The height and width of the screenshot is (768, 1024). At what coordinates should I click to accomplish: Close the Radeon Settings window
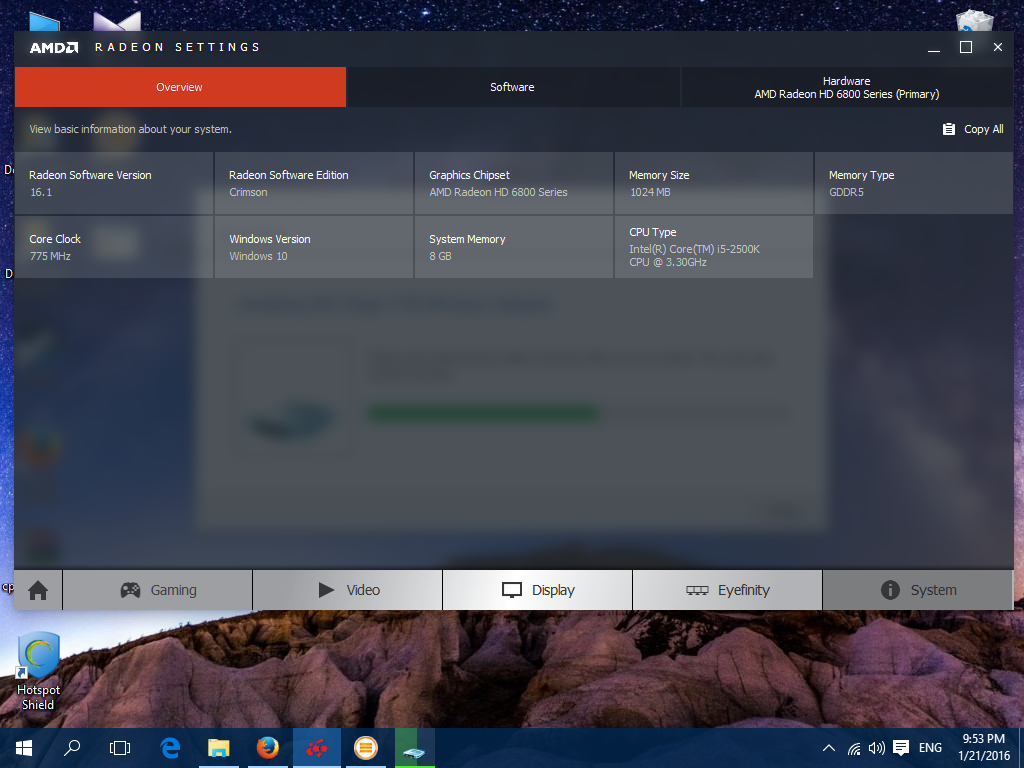998,47
